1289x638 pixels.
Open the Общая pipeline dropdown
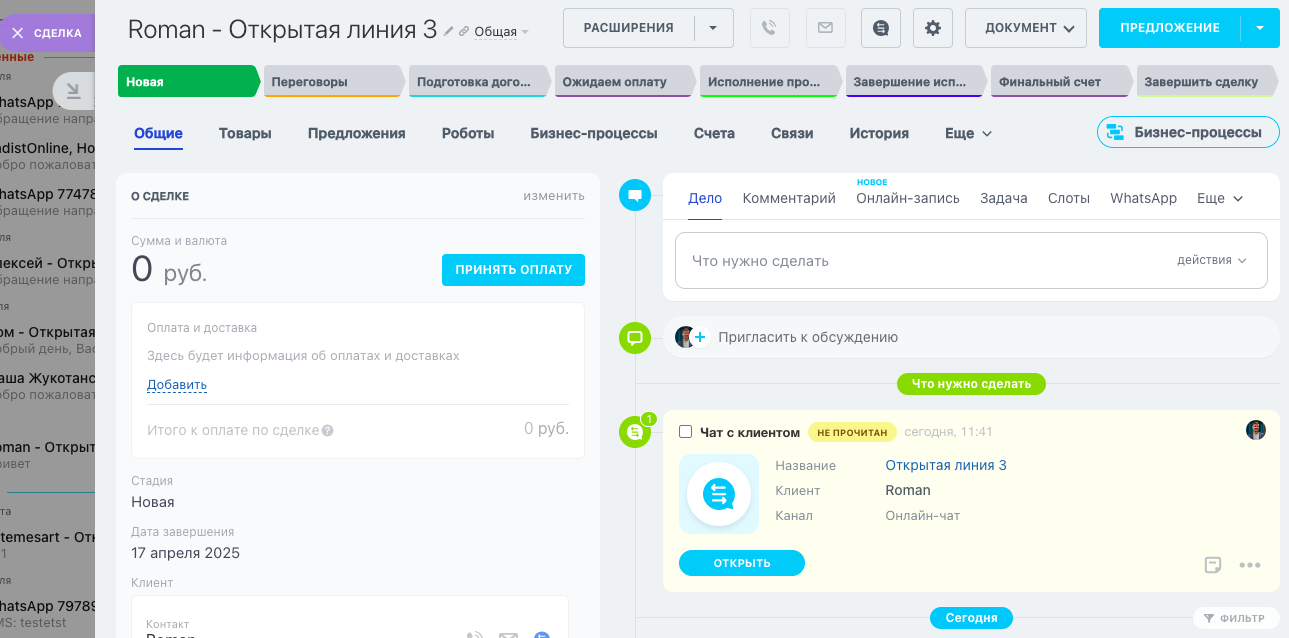[501, 32]
